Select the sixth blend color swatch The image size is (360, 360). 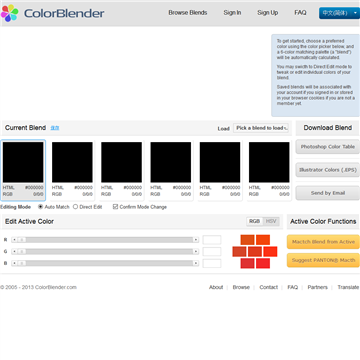(269, 162)
